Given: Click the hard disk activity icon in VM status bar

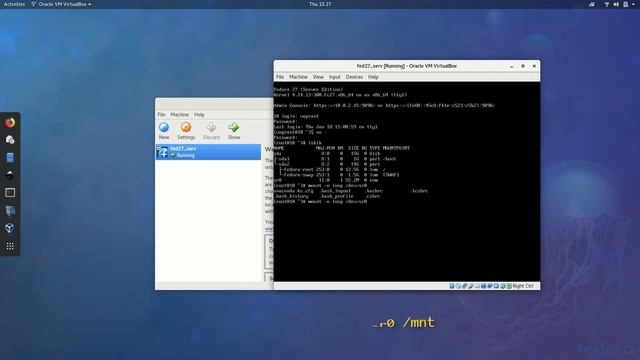Looking at the screenshot, I should [452, 286].
